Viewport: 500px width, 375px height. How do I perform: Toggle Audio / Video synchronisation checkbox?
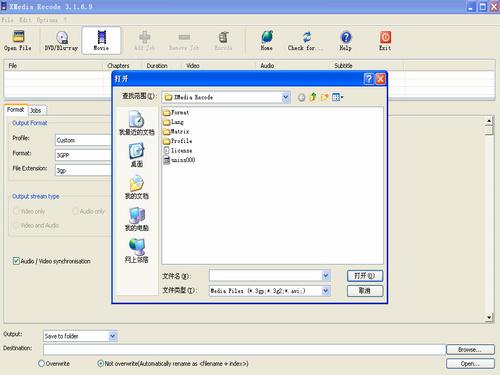[x=16, y=261]
